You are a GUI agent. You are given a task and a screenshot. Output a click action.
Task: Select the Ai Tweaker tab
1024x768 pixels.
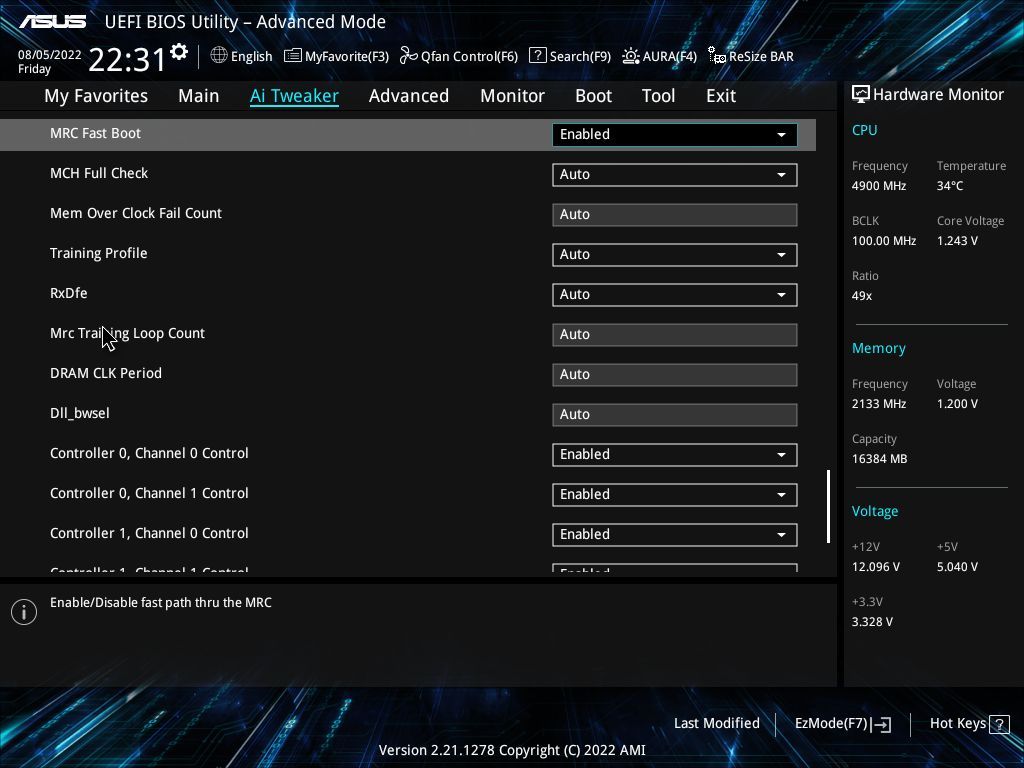tap(294, 96)
